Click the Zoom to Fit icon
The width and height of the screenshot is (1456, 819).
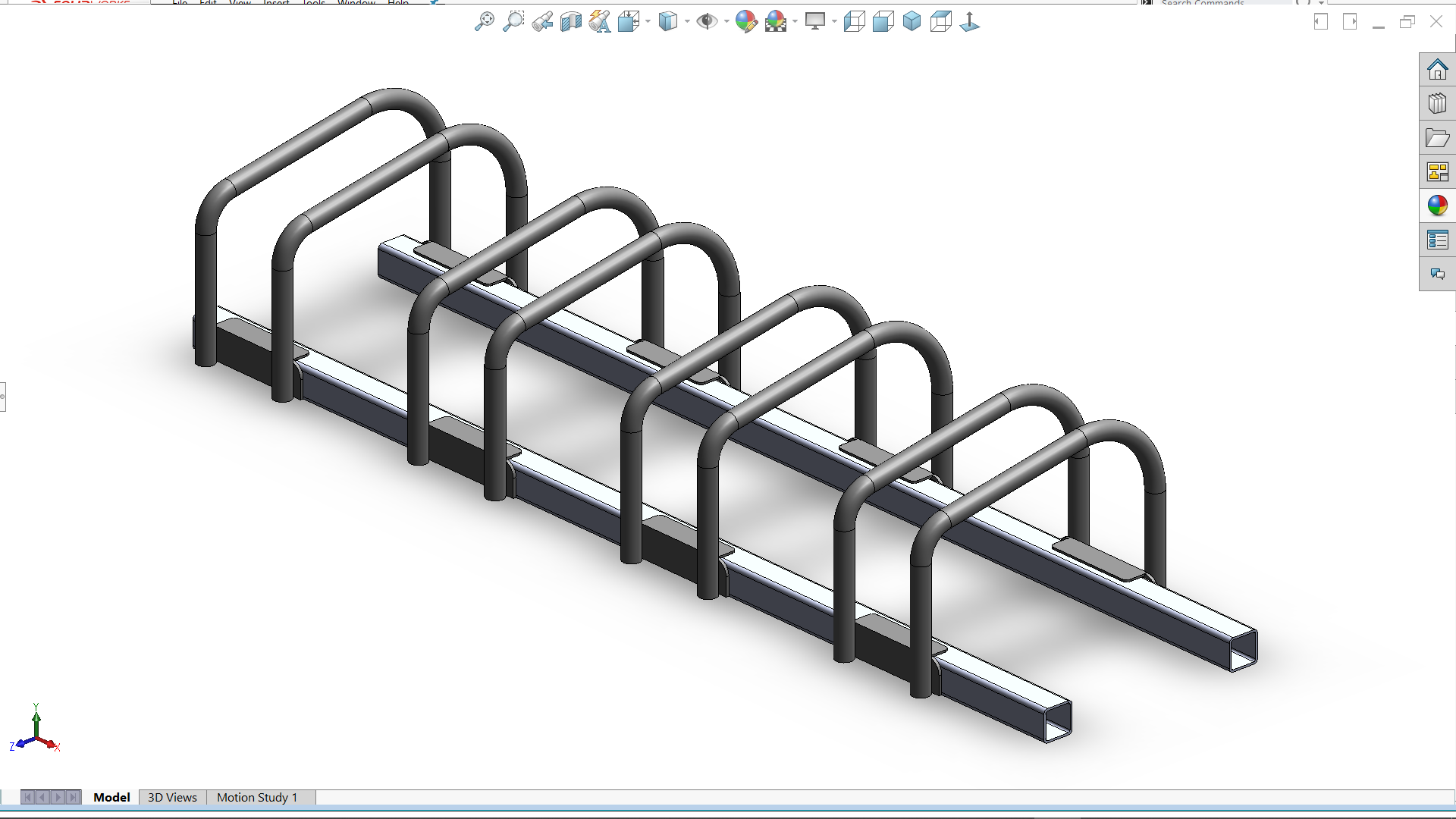tap(484, 22)
